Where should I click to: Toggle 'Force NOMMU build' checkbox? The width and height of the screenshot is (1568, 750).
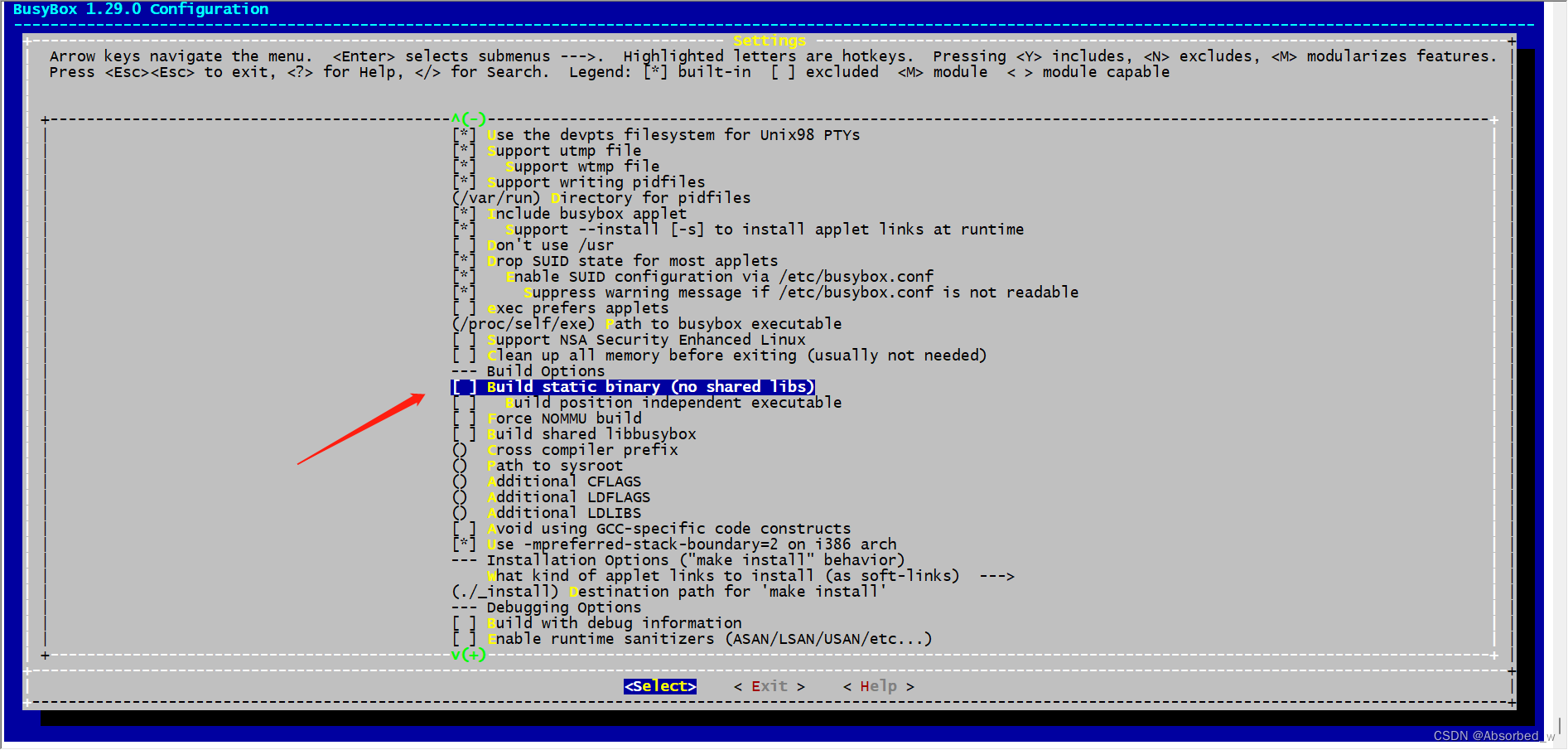pos(464,419)
